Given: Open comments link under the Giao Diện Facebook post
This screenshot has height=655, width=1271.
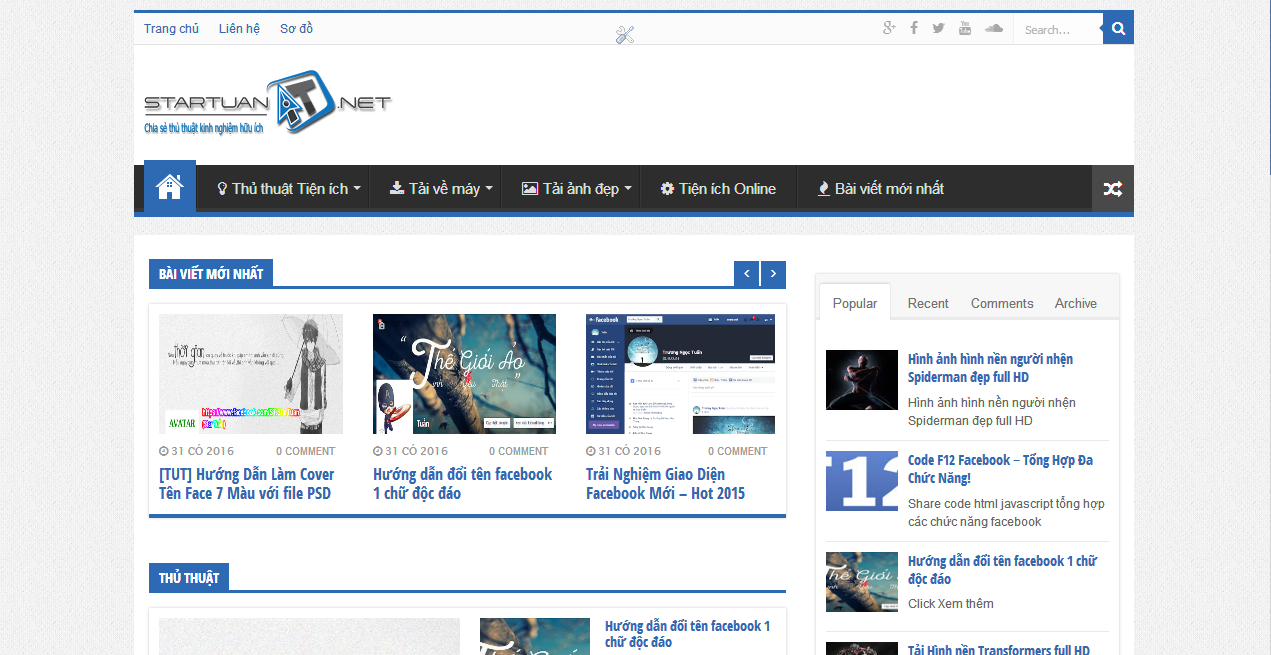Looking at the screenshot, I should click(x=737, y=451).
